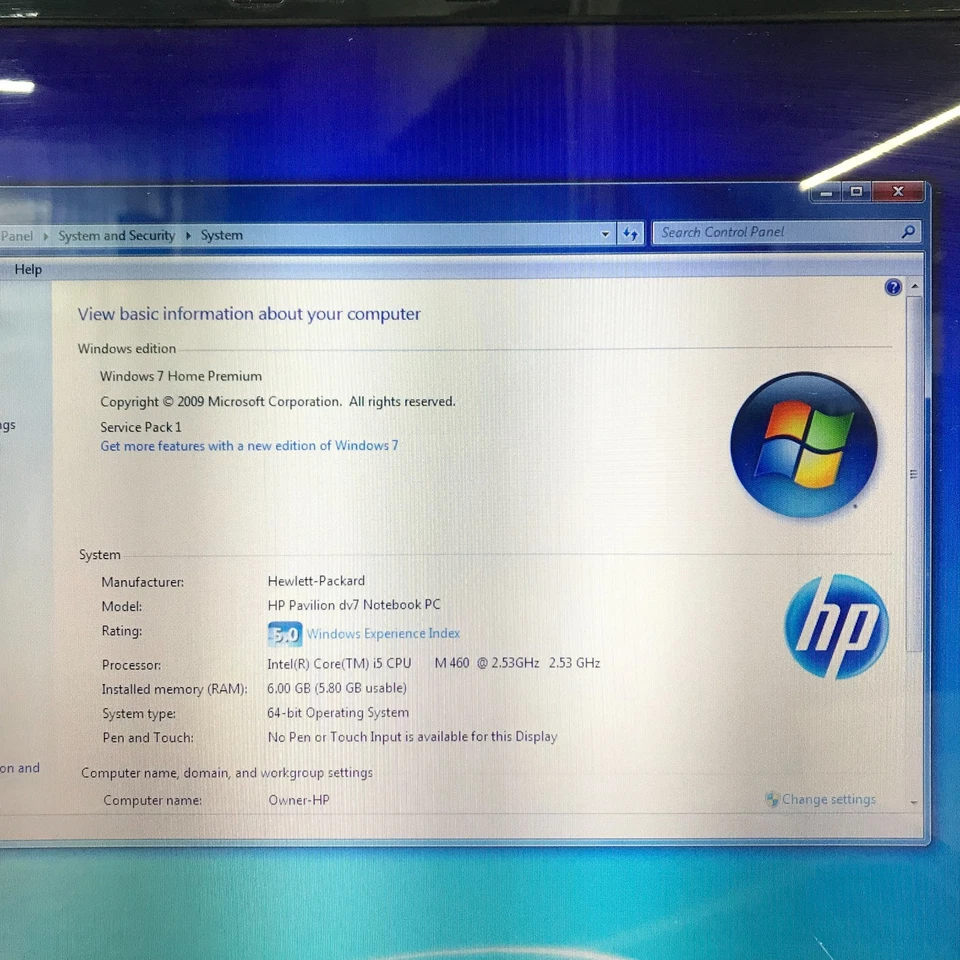Select System and Security in the breadcrumb
960x960 pixels.
pyautogui.click(x=116, y=235)
